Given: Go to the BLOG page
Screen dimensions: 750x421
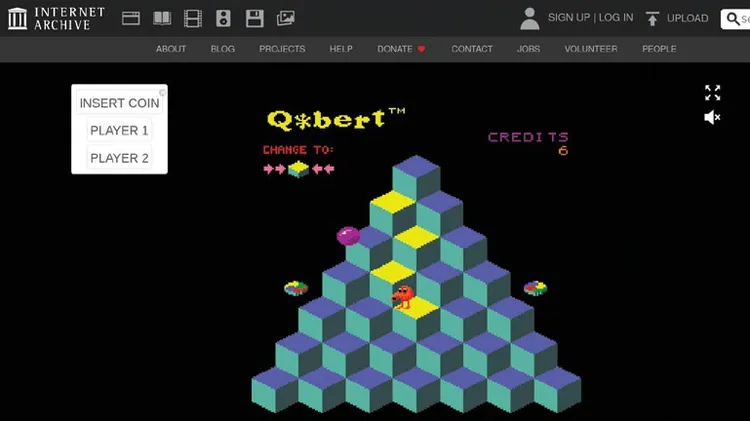Looking at the screenshot, I should point(222,49).
